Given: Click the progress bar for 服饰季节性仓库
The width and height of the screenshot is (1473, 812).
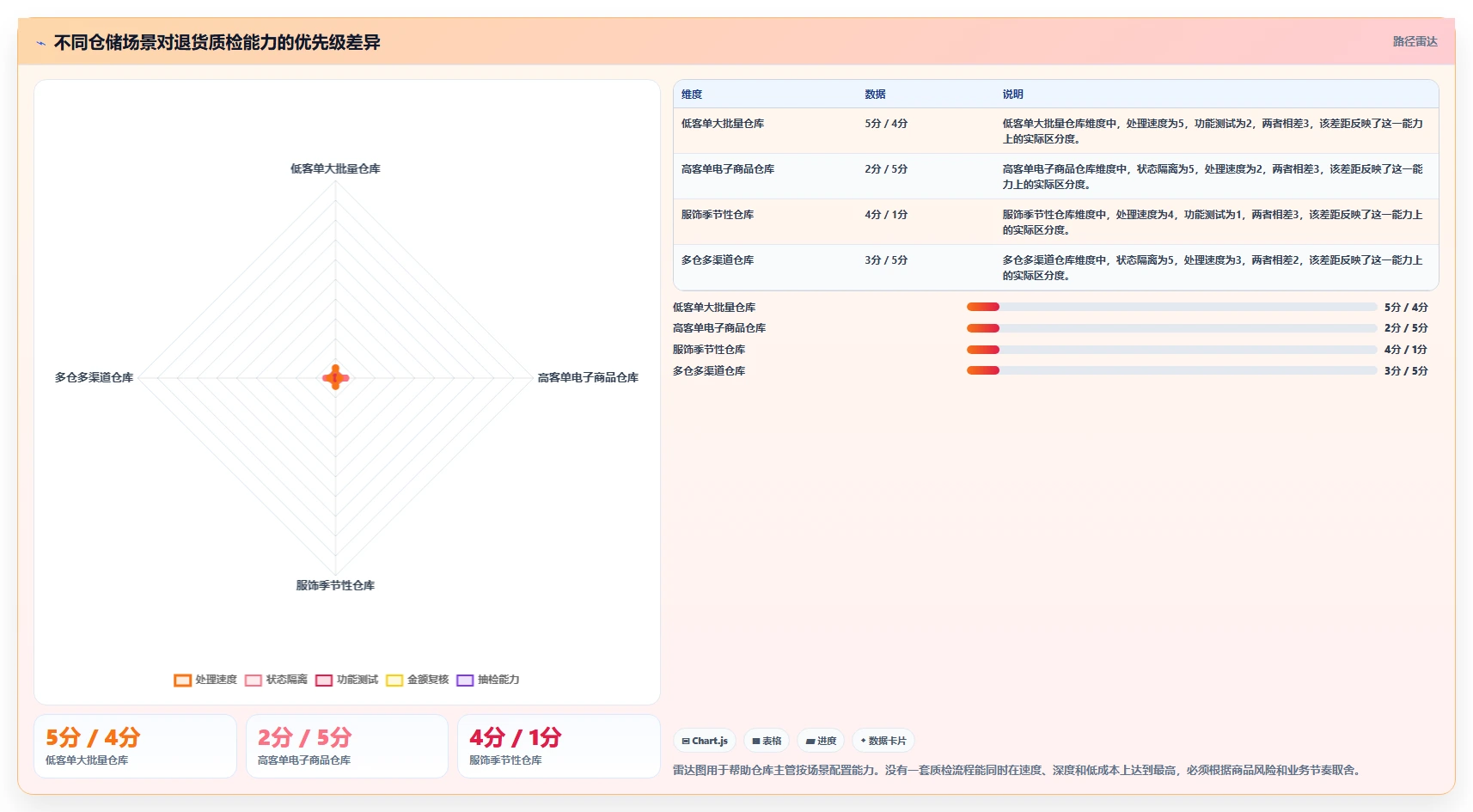Looking at the screenshot, I should pyautogui.click(x=1171, y=350).
